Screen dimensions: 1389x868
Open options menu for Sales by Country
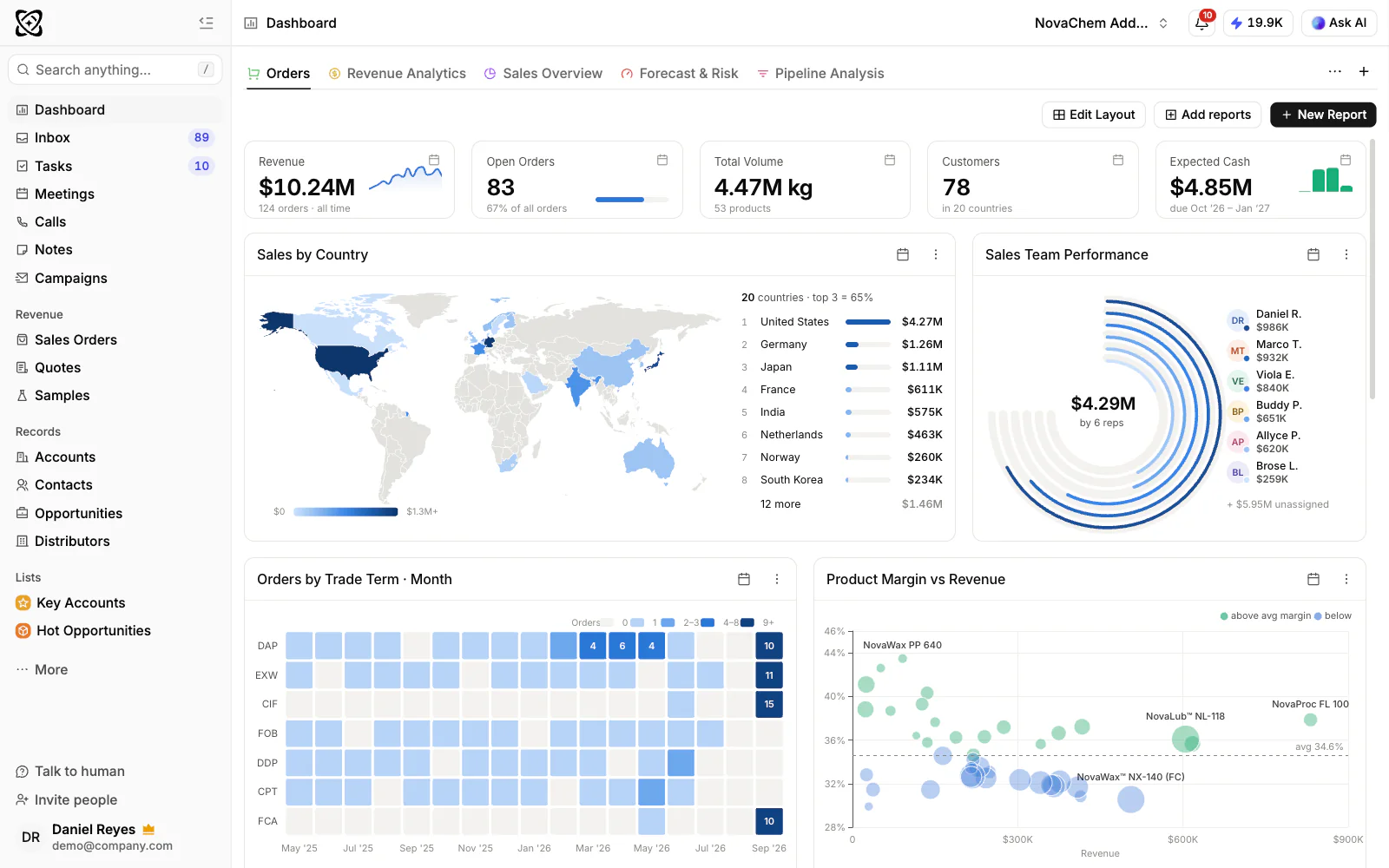tap(936, 254)
